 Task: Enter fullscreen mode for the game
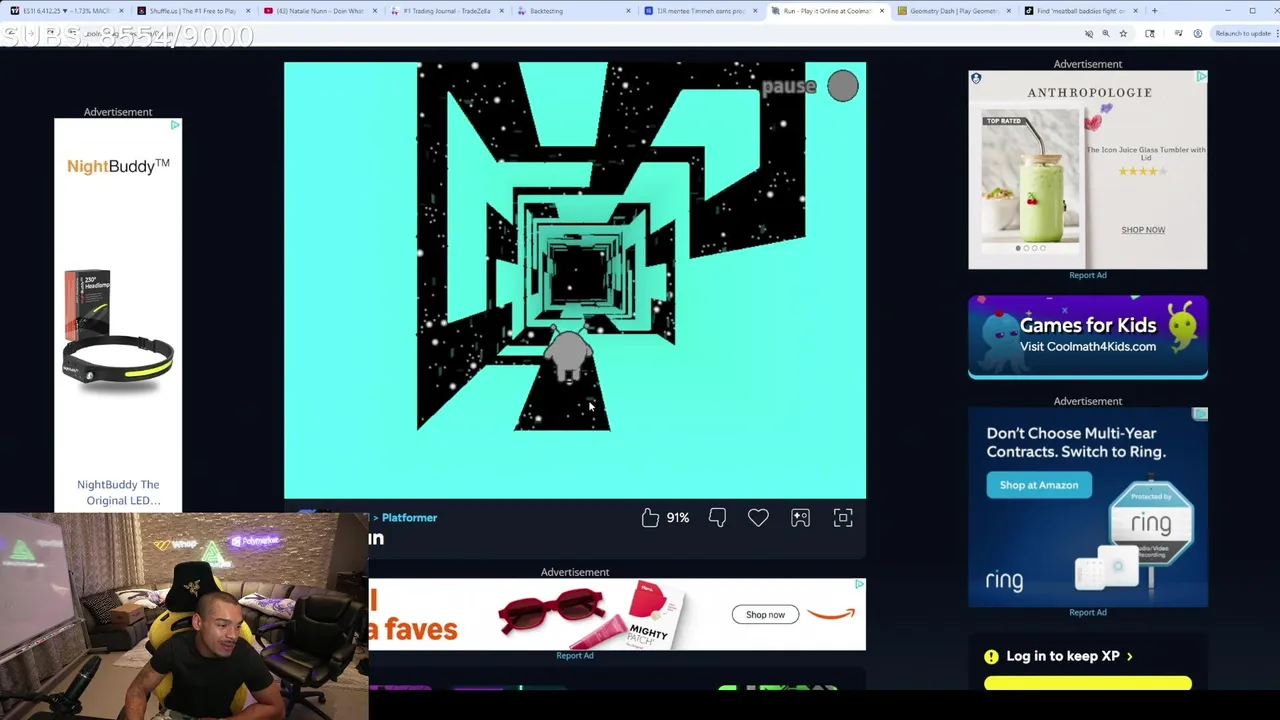(843, 518)
